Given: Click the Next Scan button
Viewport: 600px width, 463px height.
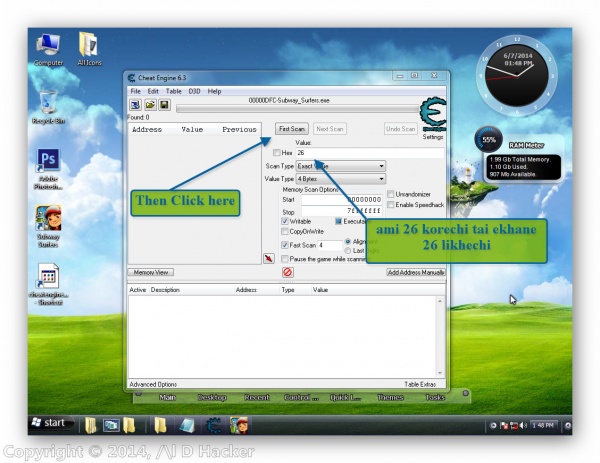Looking at the screenshot, I should (330, 129).
